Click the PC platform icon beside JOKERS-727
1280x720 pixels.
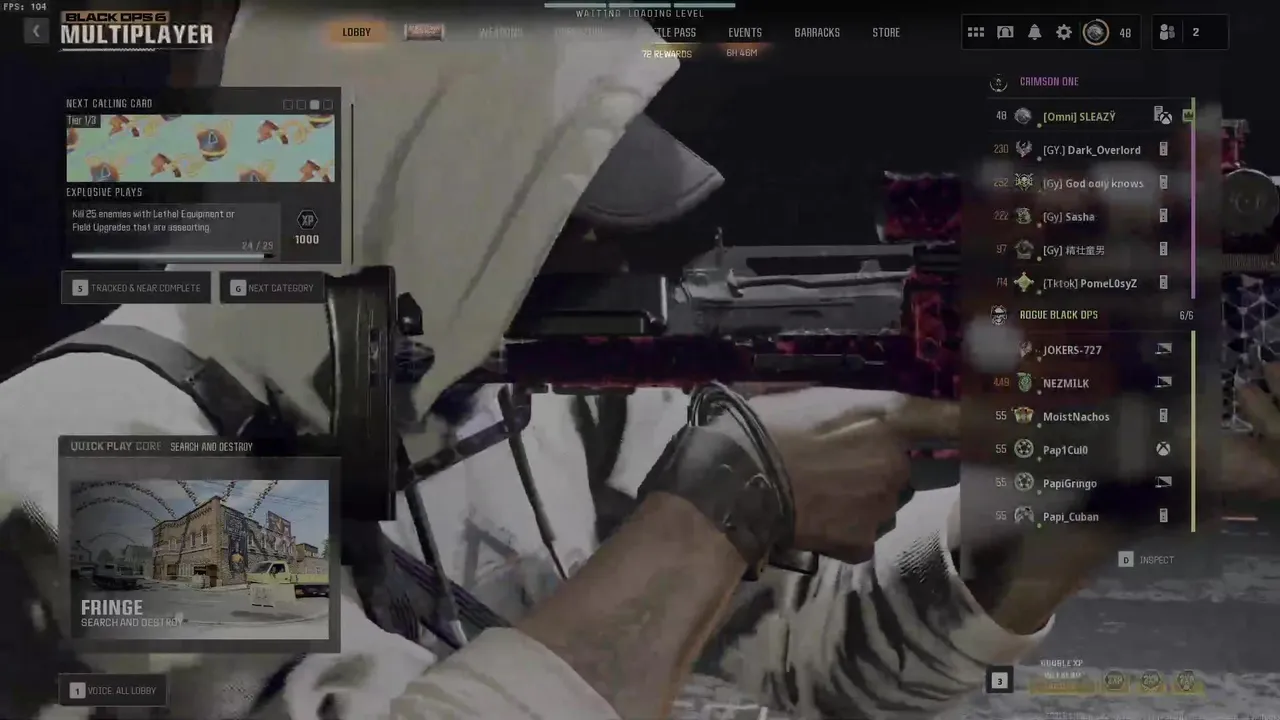(x=1163, y=349)
